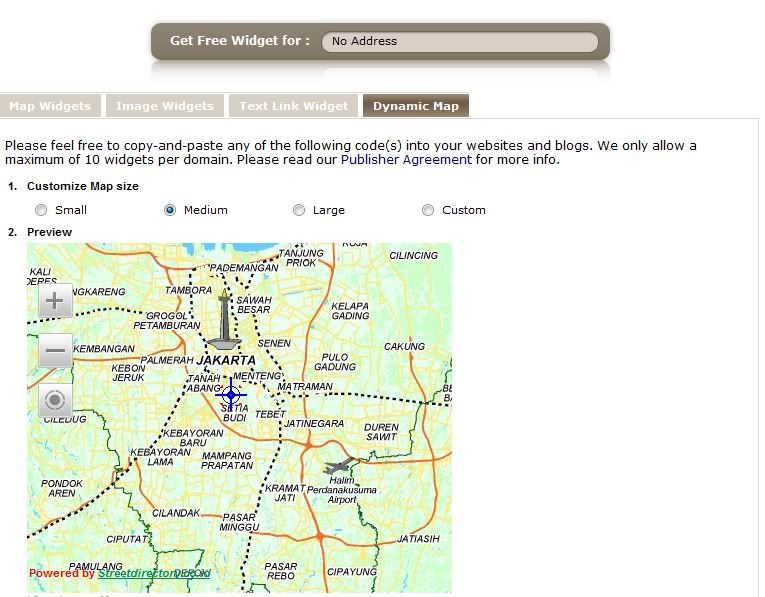Select Medium map size
This screenshot has width=765, height=597.
click(170, 210)
